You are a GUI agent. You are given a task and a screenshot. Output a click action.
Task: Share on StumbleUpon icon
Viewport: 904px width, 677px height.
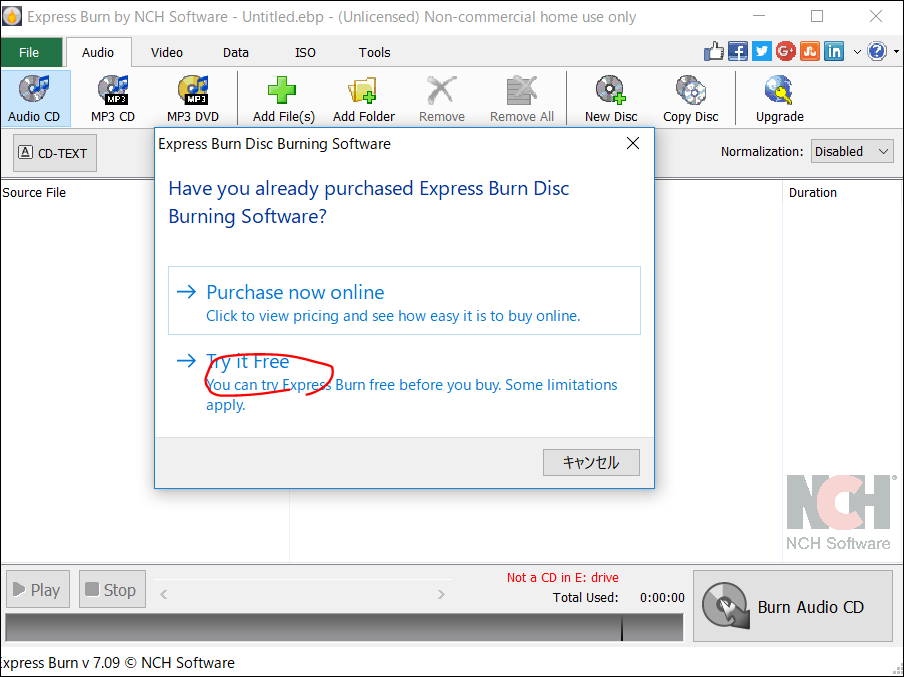coord(809,51)
